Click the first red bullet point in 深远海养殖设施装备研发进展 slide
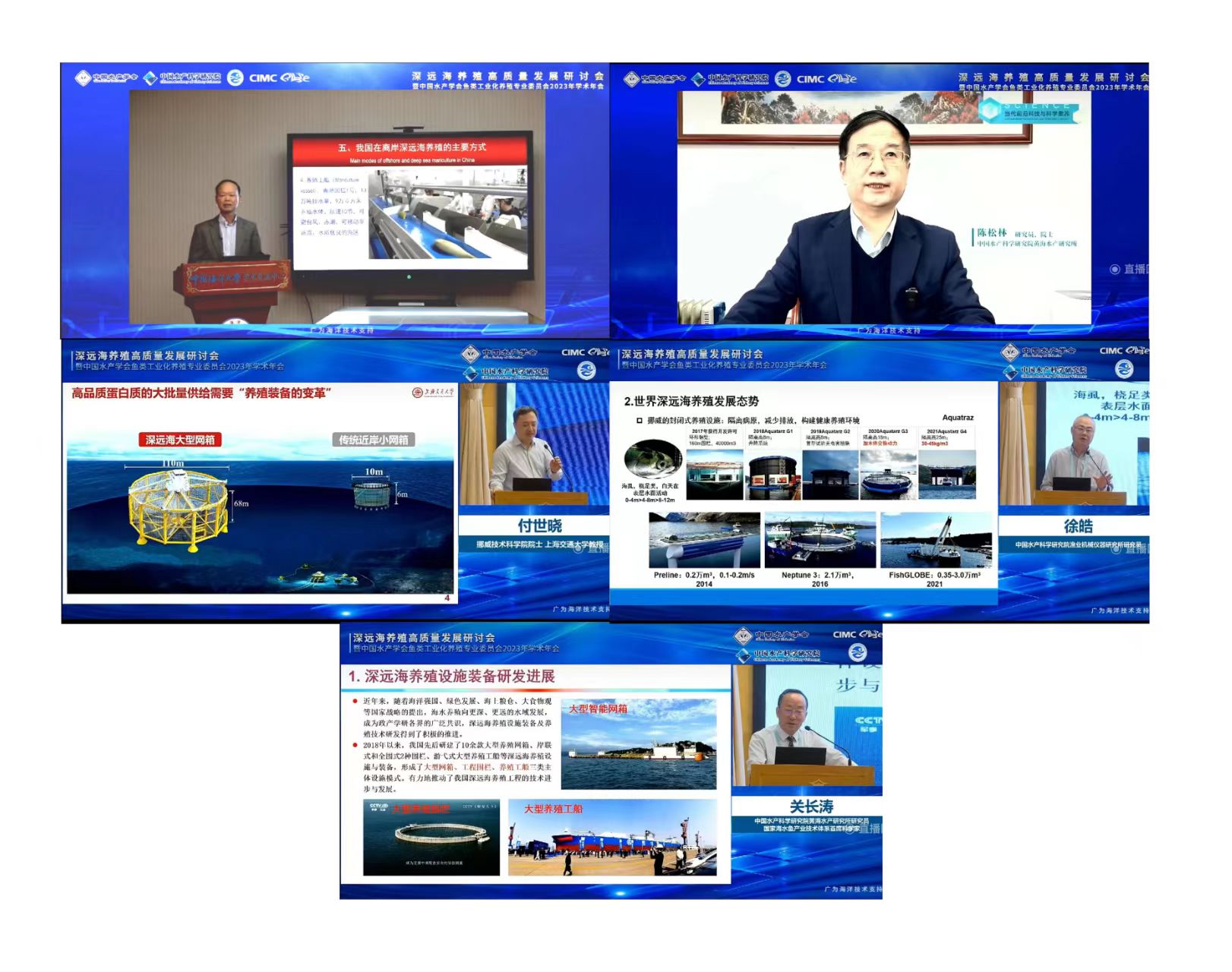This screenshot has width=1232, height=972. pyautogui.click(x=355, y=701)
